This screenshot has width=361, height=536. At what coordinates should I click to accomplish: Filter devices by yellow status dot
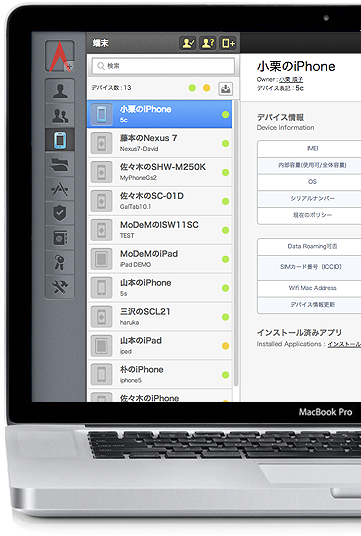(206, 88)
